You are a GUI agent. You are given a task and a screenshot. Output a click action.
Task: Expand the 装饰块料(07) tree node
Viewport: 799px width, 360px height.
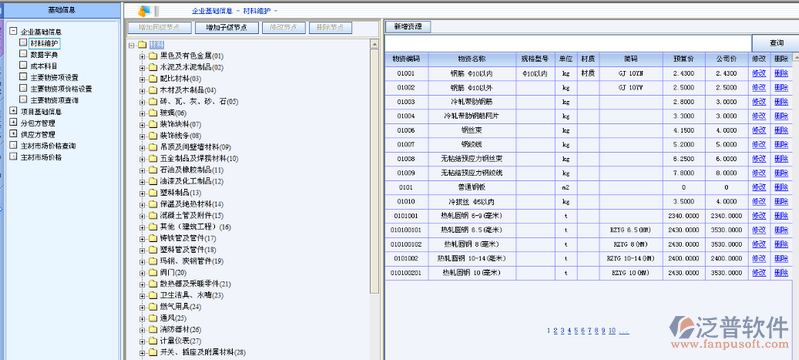tap(142, 124)
